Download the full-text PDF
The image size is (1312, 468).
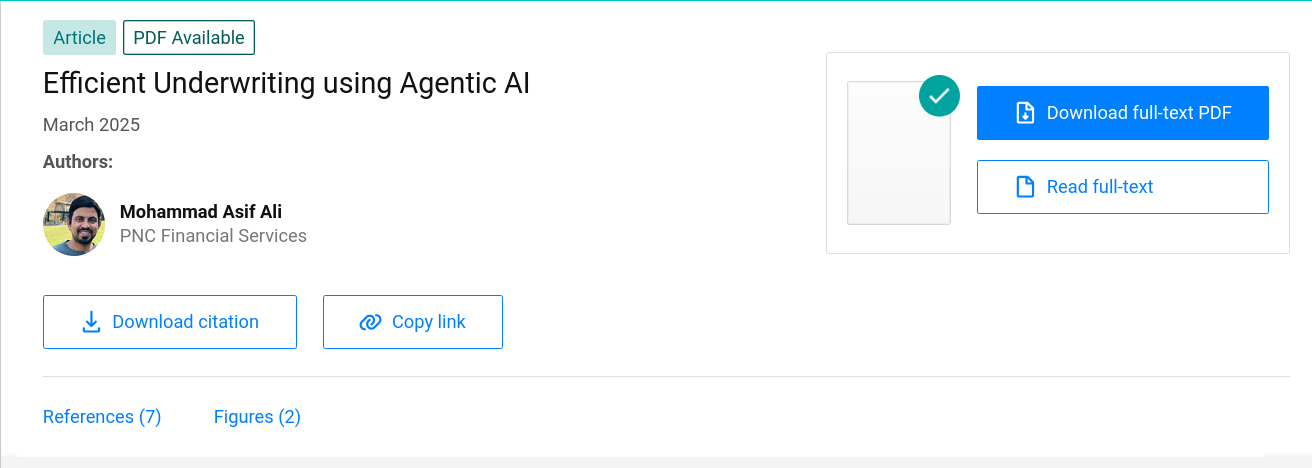(x=1123, y=113)
